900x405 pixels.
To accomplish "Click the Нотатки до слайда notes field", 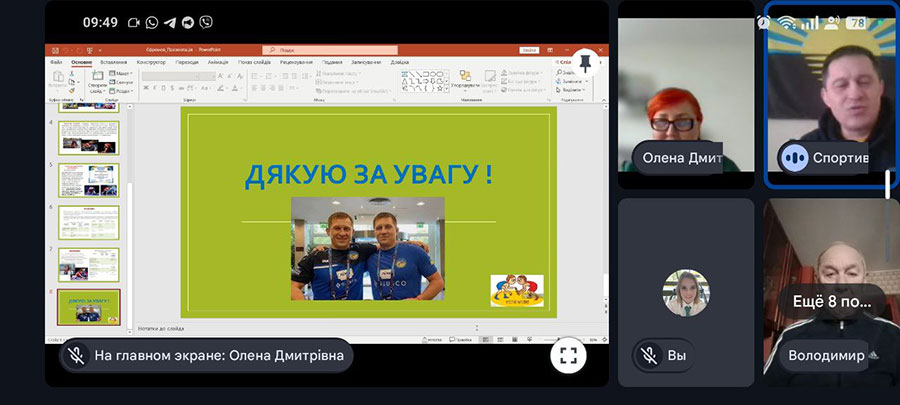I will 160,328.
